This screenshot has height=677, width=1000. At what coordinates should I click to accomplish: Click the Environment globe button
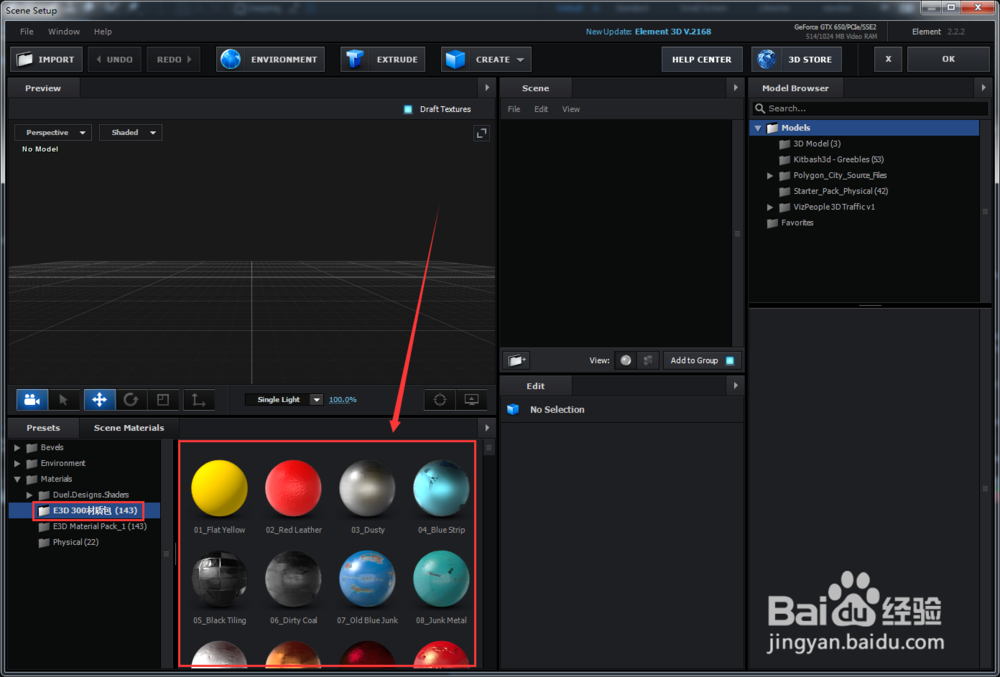270,59
